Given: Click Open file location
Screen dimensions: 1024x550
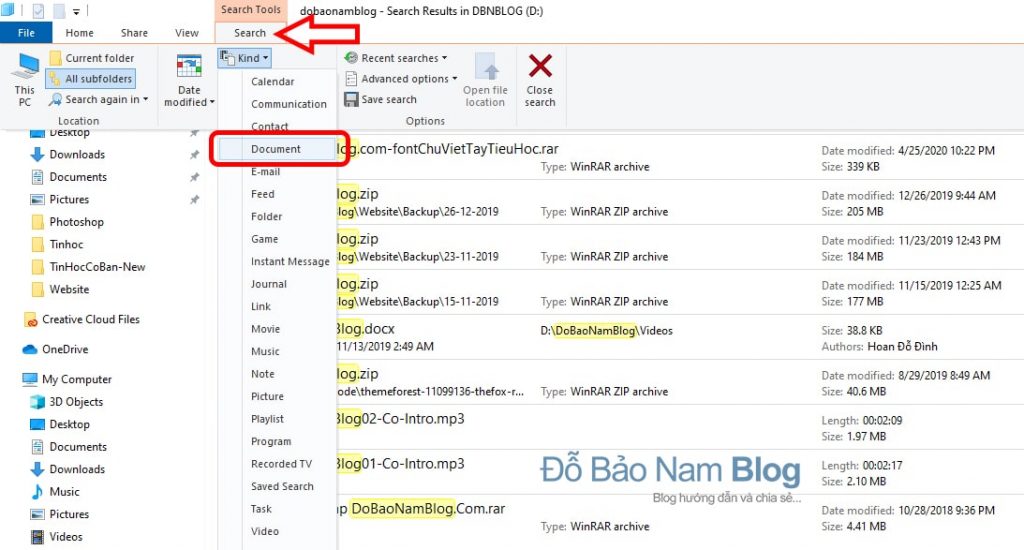Looking at the screenshot, I should [x=485, y=80].
